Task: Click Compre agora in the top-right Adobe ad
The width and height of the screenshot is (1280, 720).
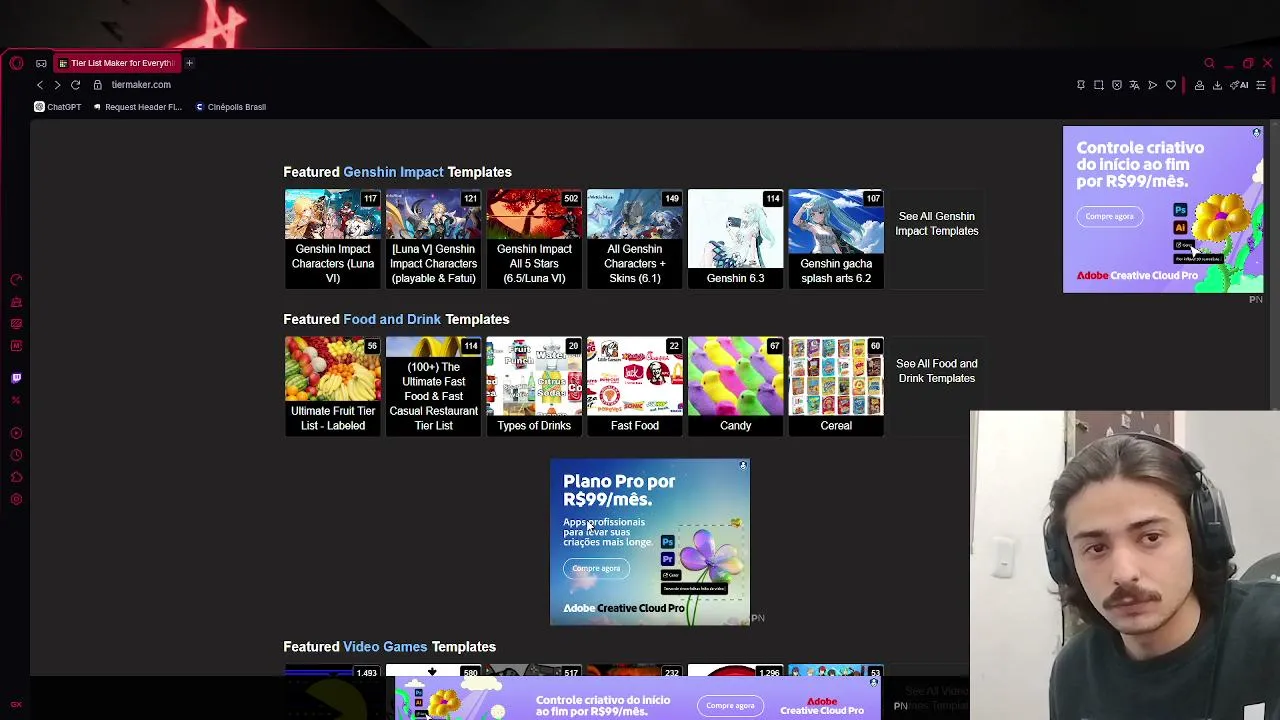Action: pos(1110,216)
